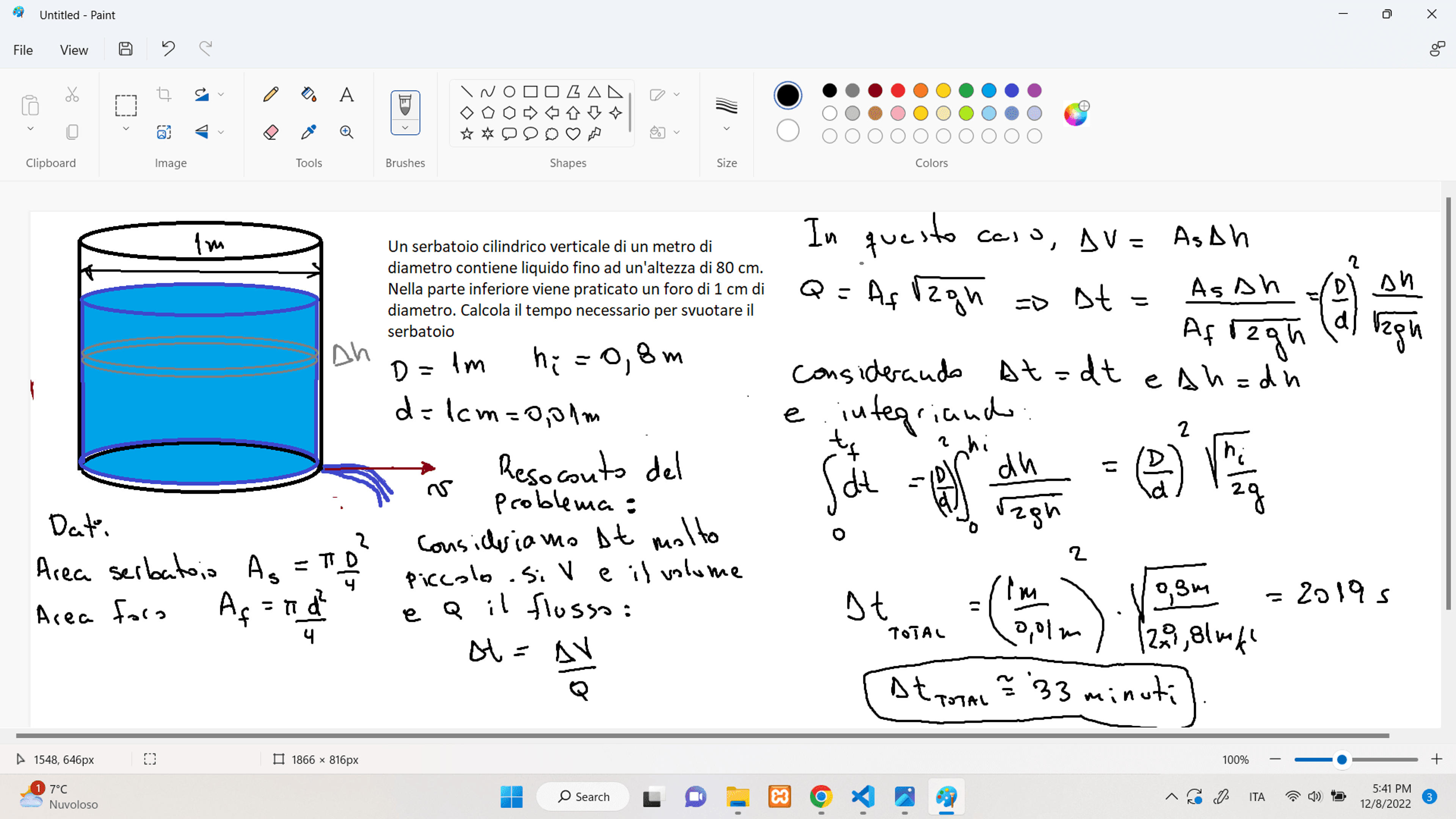Open Visual Studio Code from the taskbar
Image resolution: width=1456 pixels, height=819 pixels.
click(x=863, y=796)
